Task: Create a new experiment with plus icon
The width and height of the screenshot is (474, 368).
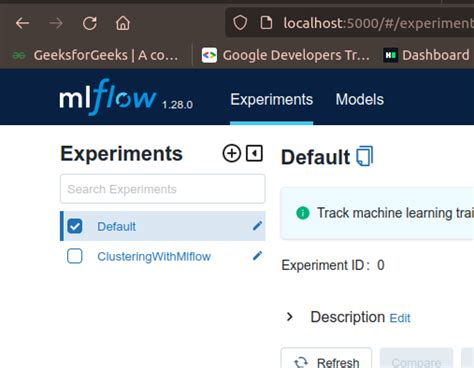Action: click(232, 154)
